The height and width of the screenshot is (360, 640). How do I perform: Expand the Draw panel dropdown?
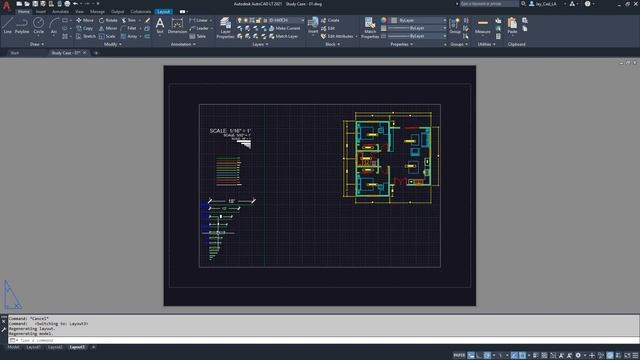(37, 44)
